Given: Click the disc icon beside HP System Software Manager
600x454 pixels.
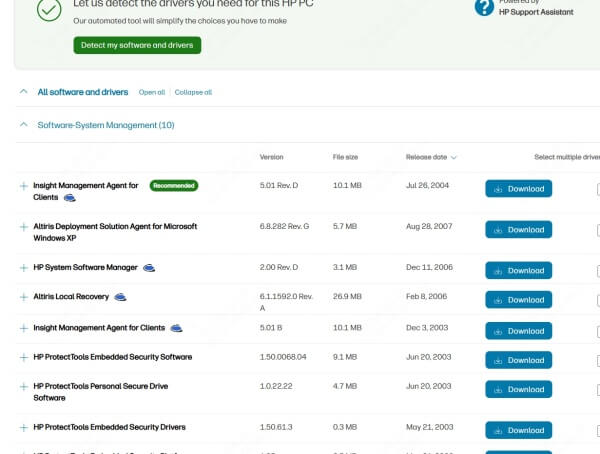Looking at the screenshot, I should 149,268.
